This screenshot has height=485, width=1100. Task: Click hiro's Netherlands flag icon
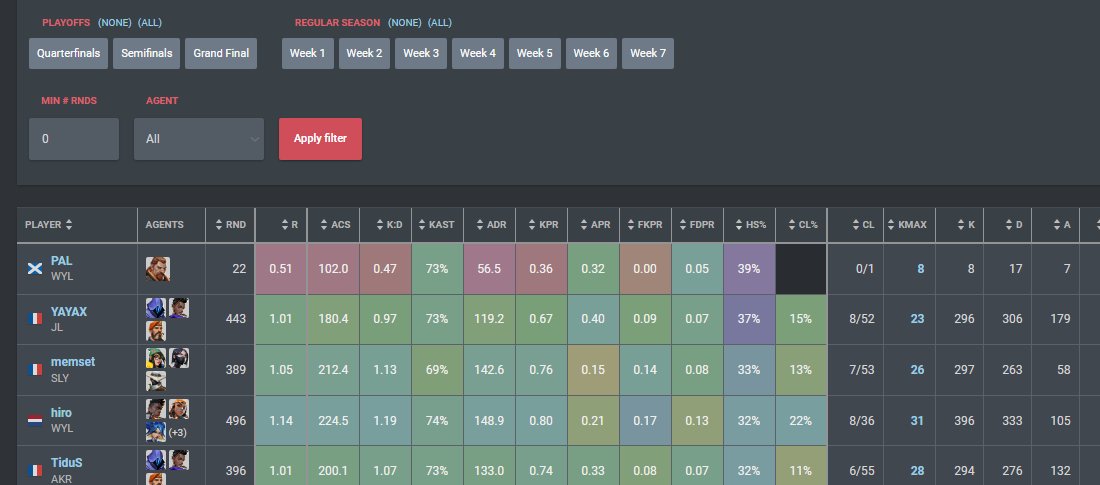point(34,420)
